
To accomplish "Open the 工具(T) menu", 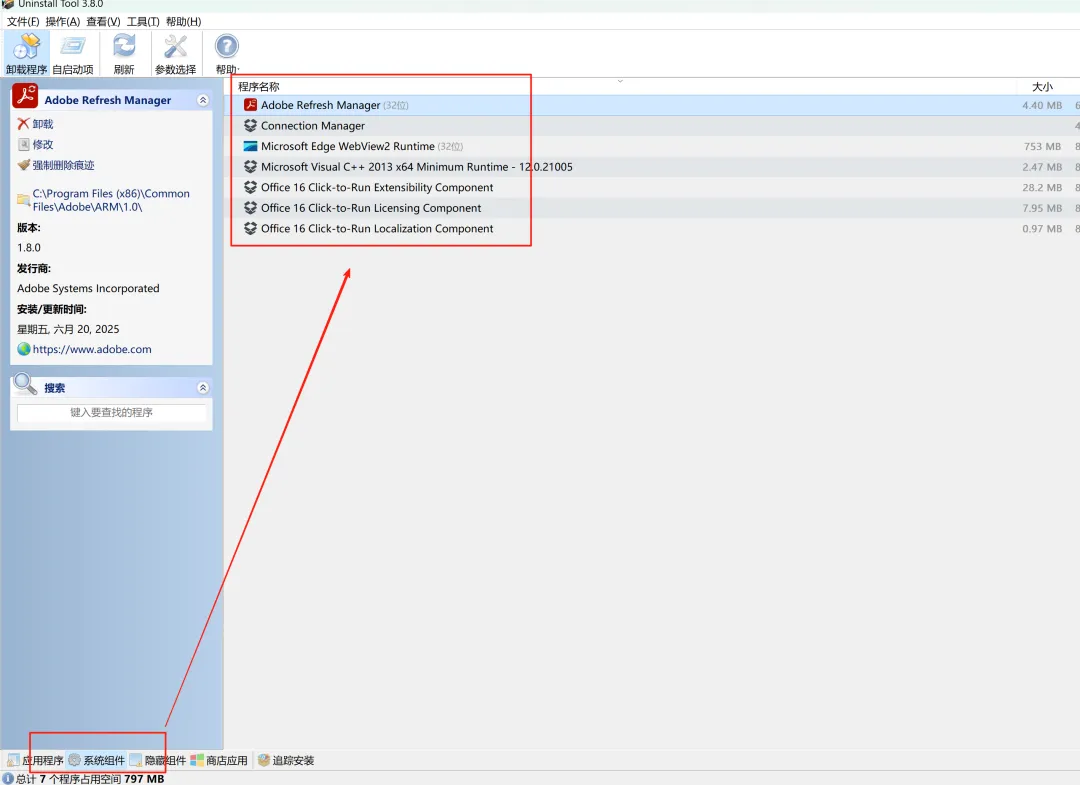I will [143, 21].
